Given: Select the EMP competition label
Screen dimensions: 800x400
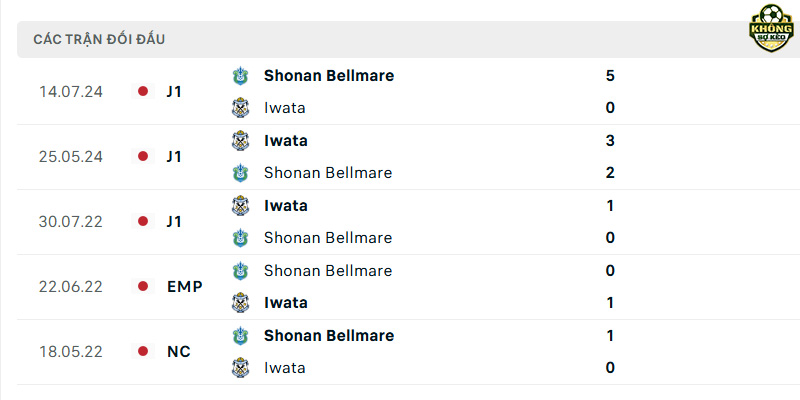Looking at the screenshot, I should (x=185, y=287).
